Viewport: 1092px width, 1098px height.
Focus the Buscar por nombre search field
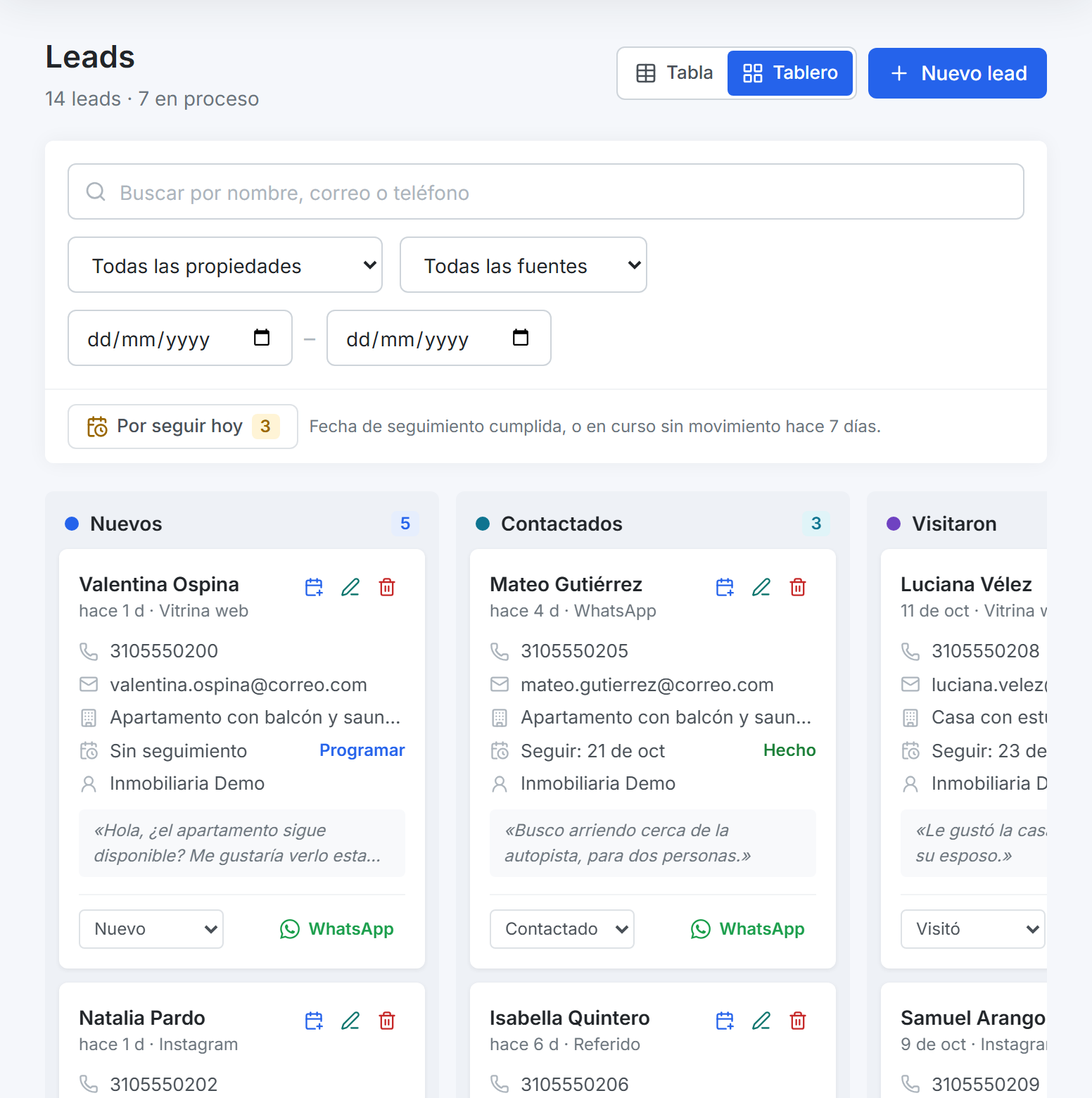point(546,191)
